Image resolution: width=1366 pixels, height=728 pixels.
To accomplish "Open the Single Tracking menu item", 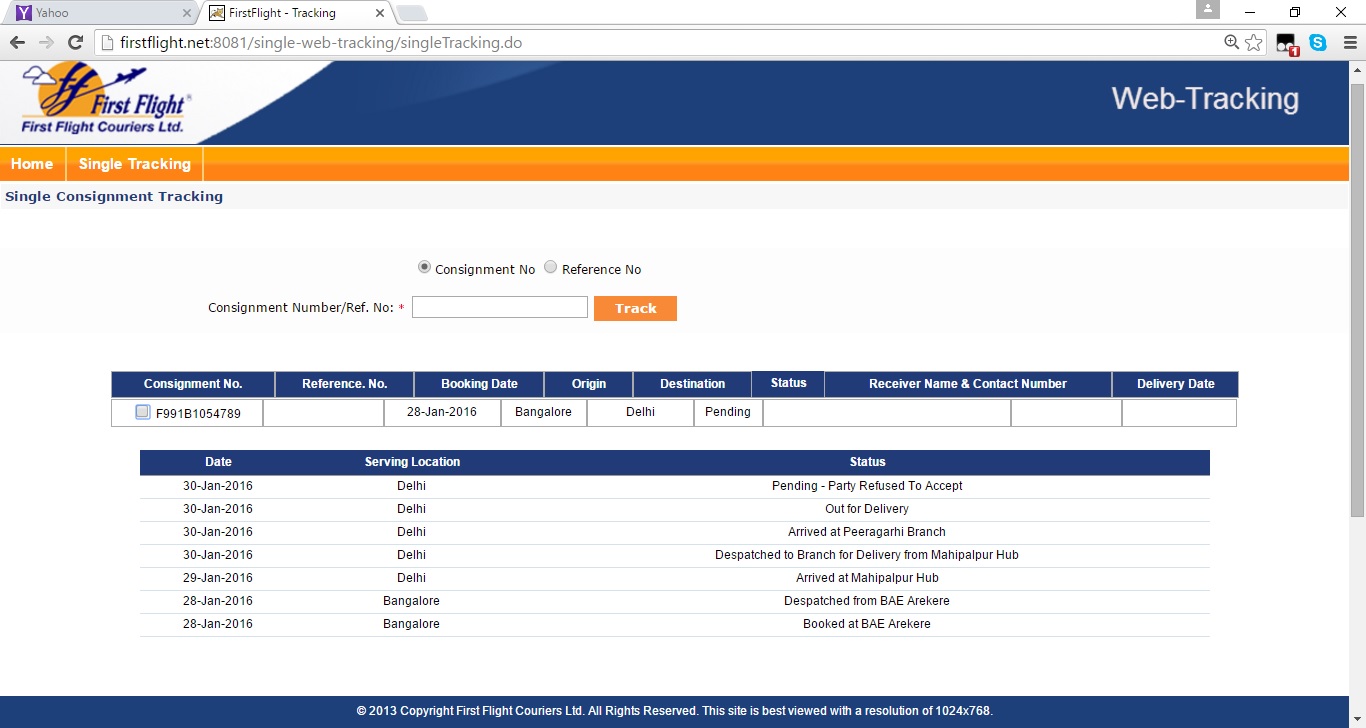I will point(134,164).
